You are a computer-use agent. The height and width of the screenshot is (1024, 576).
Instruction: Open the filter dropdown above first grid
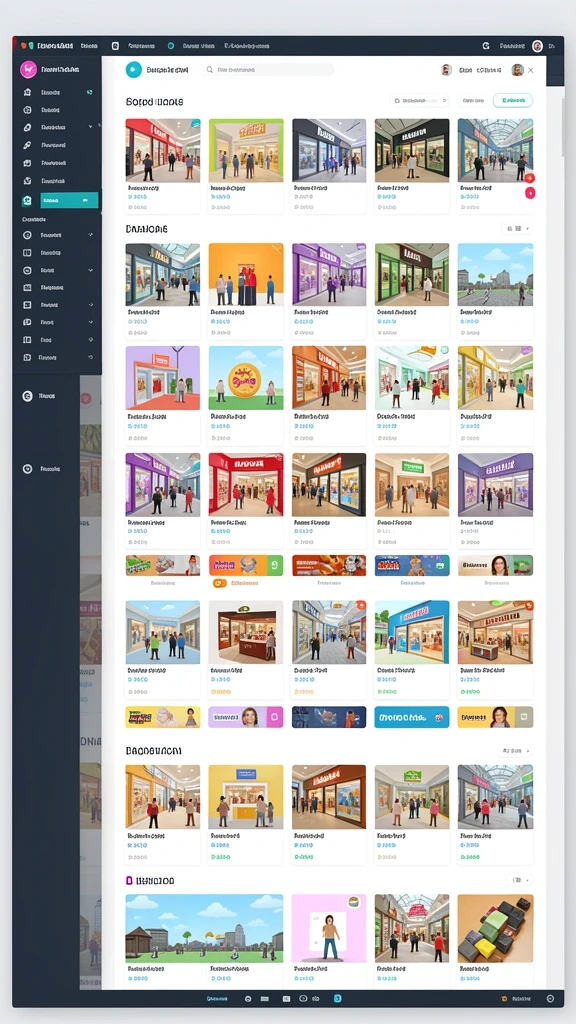point(420,101)
